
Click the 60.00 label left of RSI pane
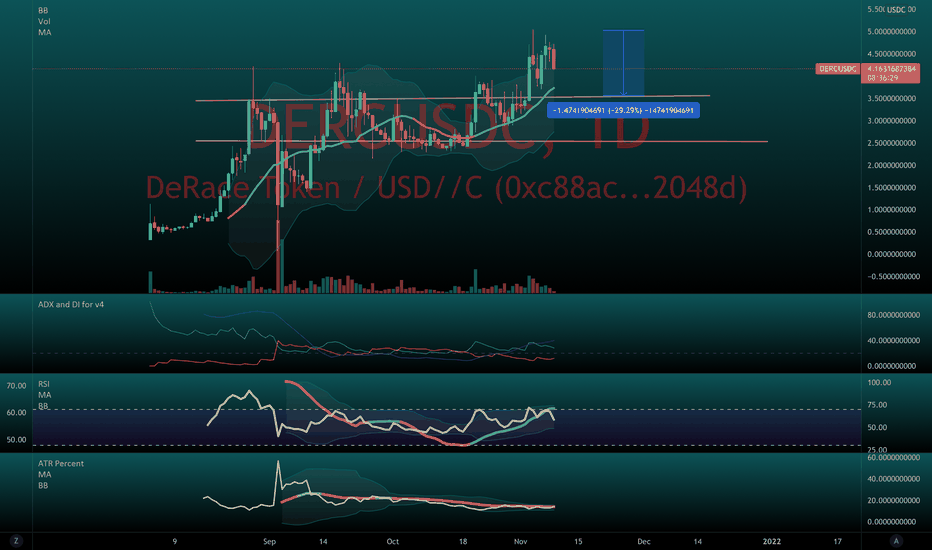[x=16, y=413]
